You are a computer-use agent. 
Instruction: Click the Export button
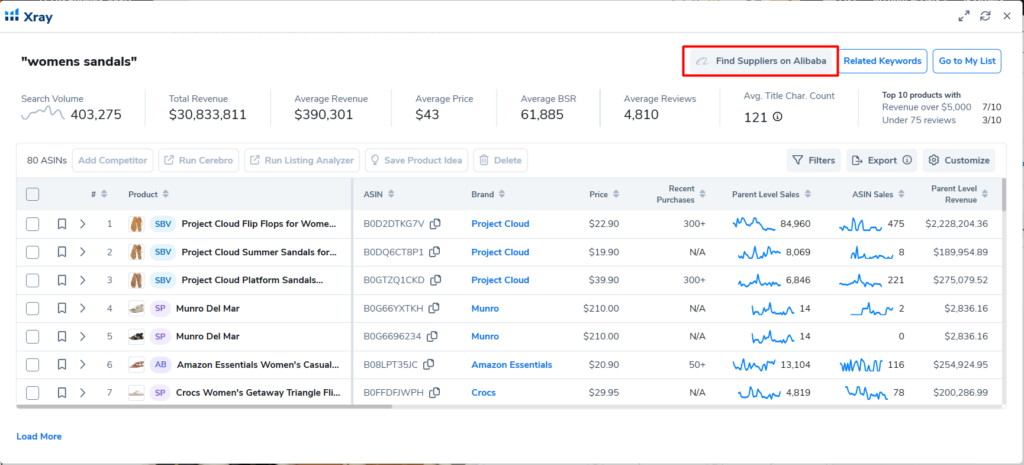click(882, 160)
